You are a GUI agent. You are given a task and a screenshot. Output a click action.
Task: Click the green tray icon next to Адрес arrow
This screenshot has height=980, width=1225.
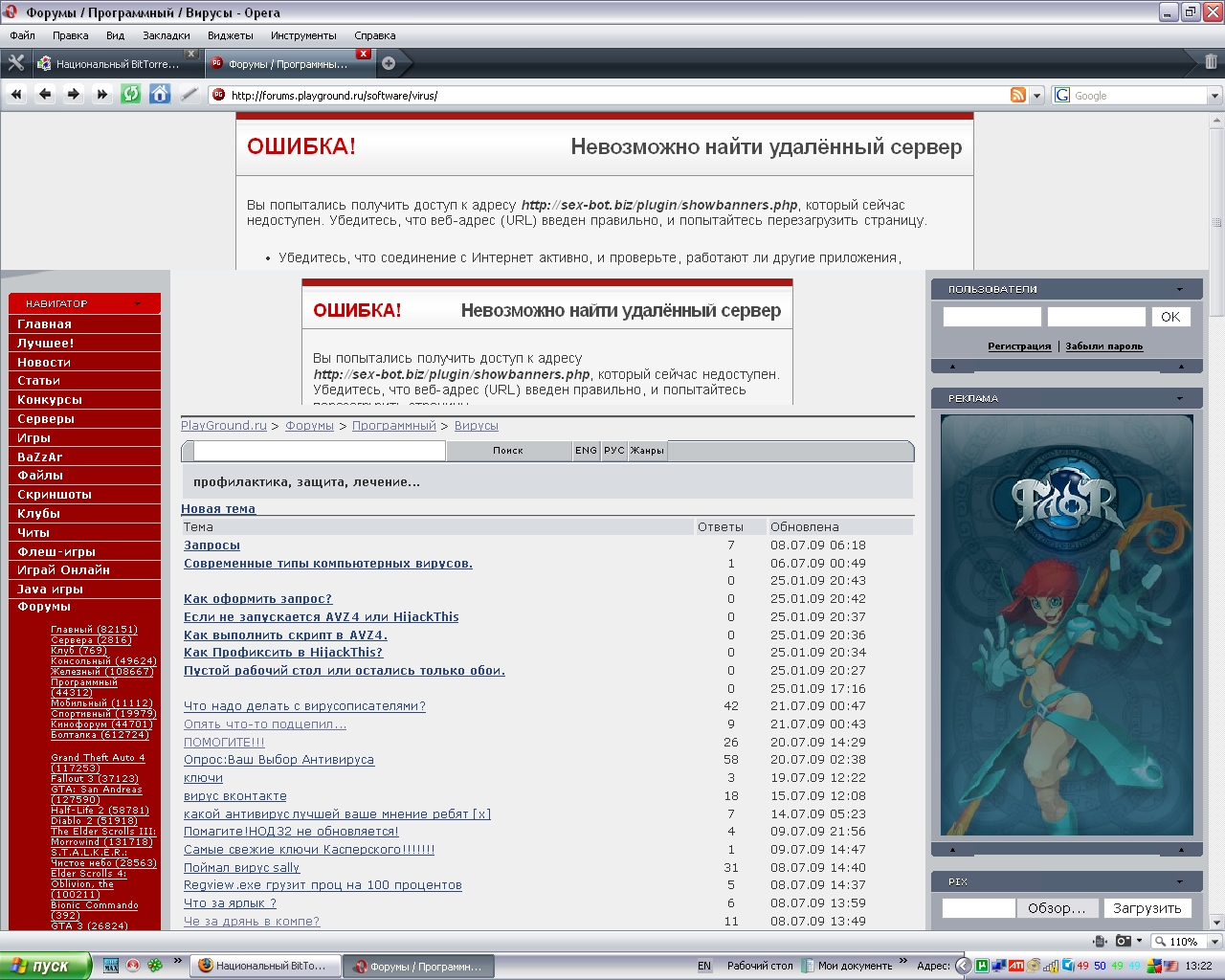[x=981, y=966]
